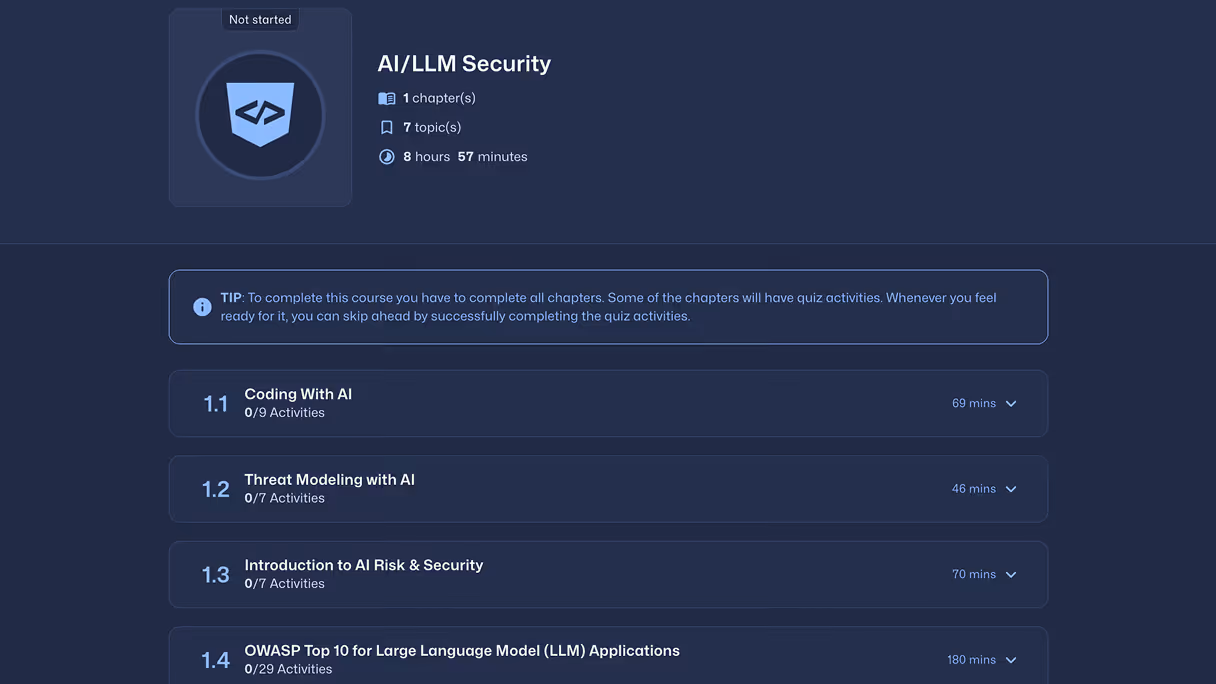Click the 69 mins duration label
1216x684 pixels.
tap(971, 402)
